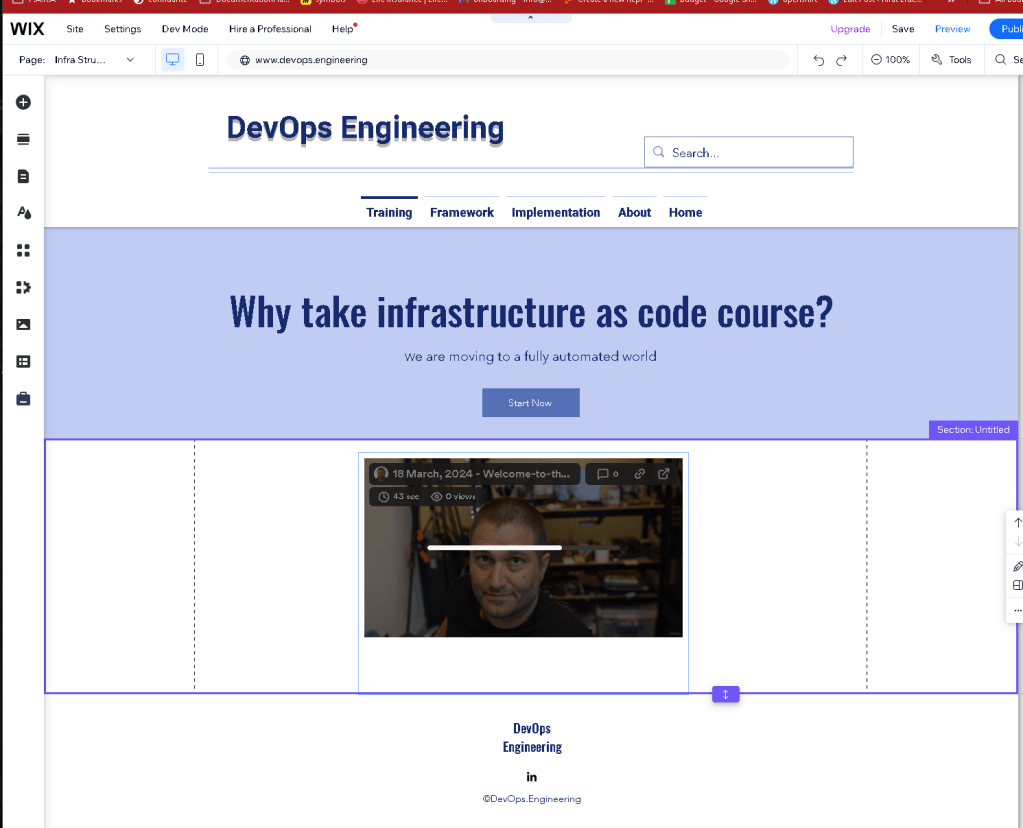This screenshot has width=1023, height=828.
Task: Click the LinkedIn icon in footer
Action: tap(532, 776)
